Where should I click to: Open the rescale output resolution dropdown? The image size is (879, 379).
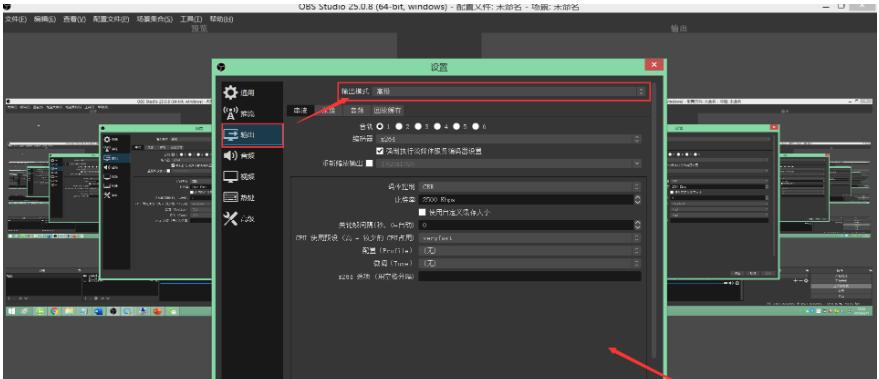tap(508, 164)
